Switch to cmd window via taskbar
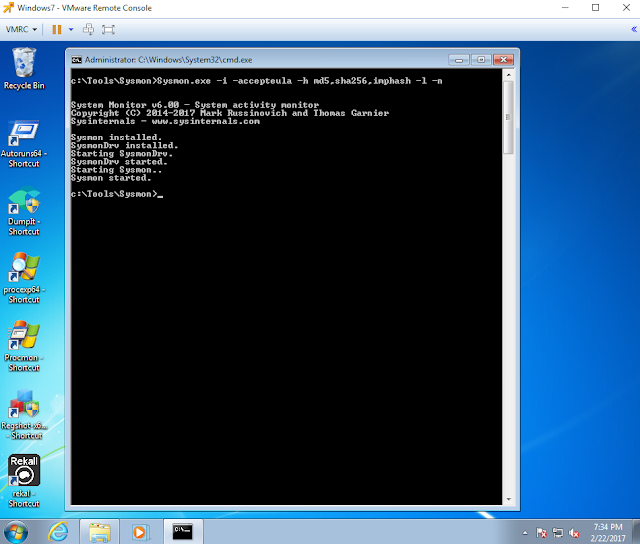 (x=182, y=532)
